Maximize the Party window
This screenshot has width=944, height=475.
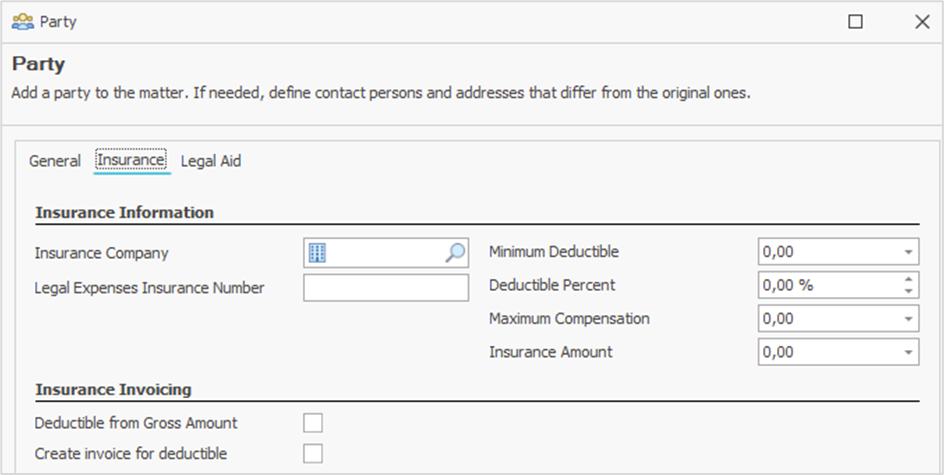tap(855, 21)
